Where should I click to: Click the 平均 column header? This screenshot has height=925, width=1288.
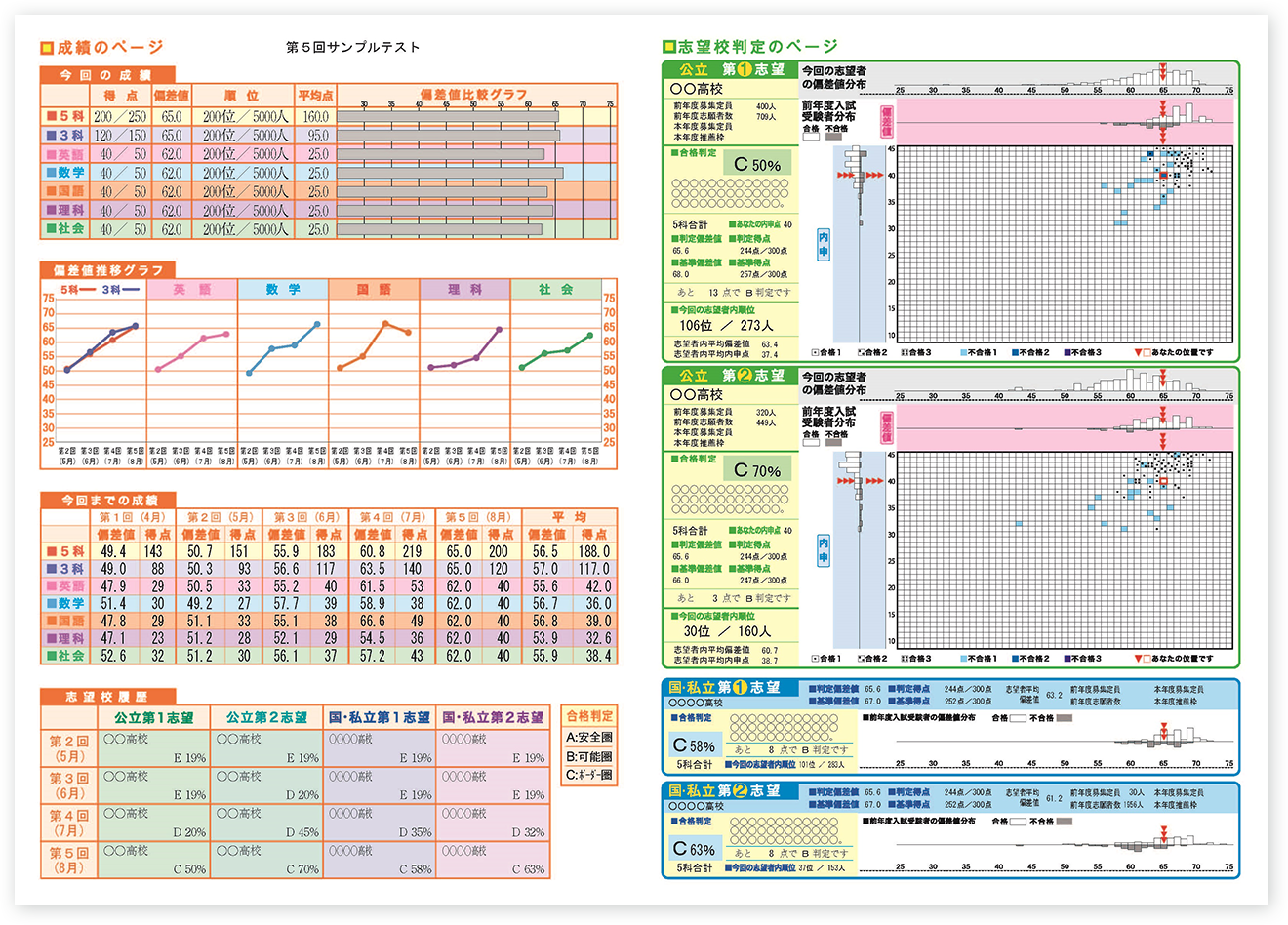(x=569, y=517)
